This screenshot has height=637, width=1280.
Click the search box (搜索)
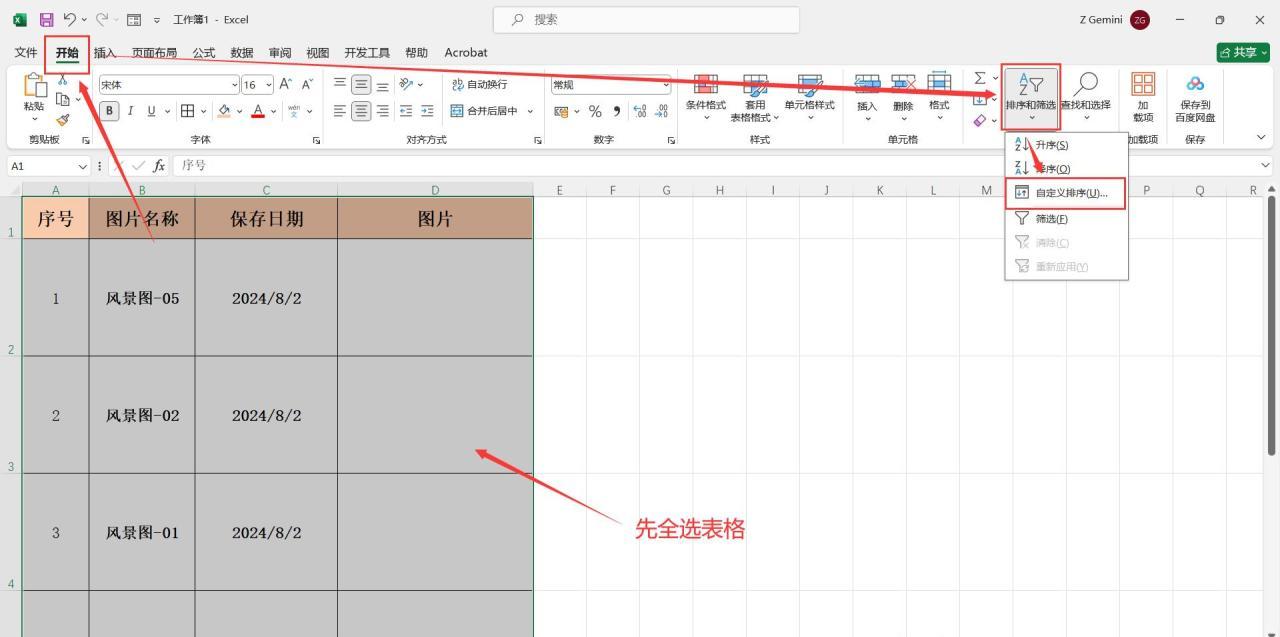646,19
